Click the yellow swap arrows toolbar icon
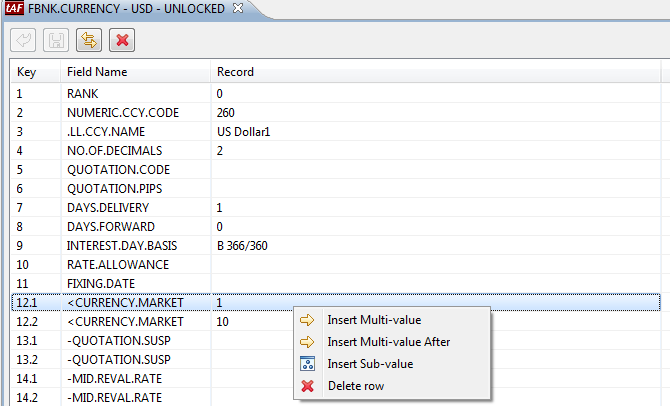The height and width of the screenshot is (406, 670). (x=89, y=41)
